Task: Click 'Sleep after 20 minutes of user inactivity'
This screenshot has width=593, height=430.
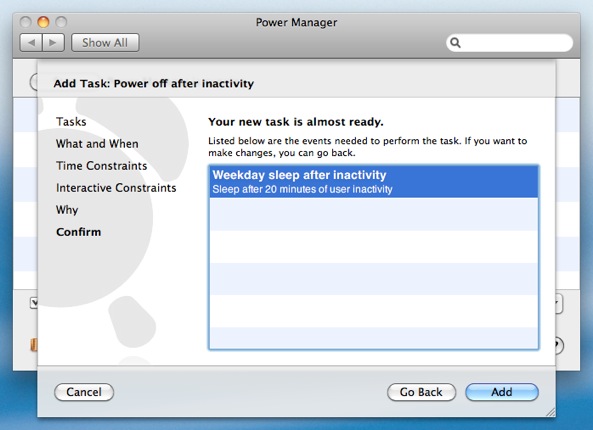Action: [x=302, y=189]
